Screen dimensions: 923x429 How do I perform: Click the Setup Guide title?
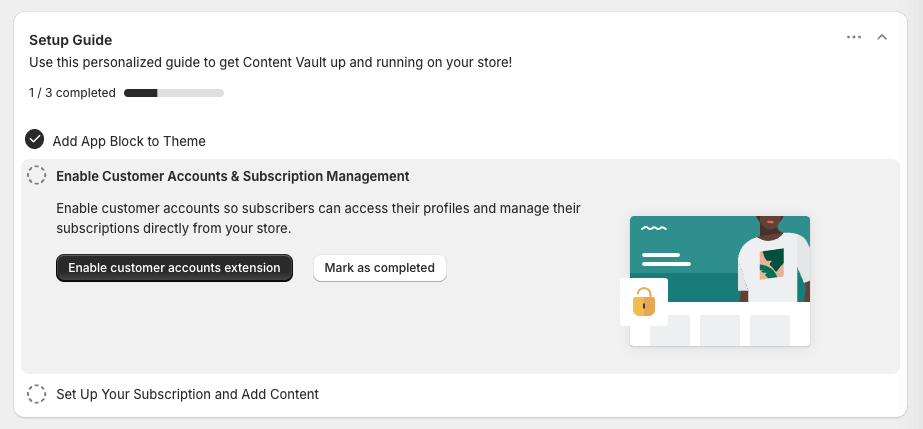[71, 40]
